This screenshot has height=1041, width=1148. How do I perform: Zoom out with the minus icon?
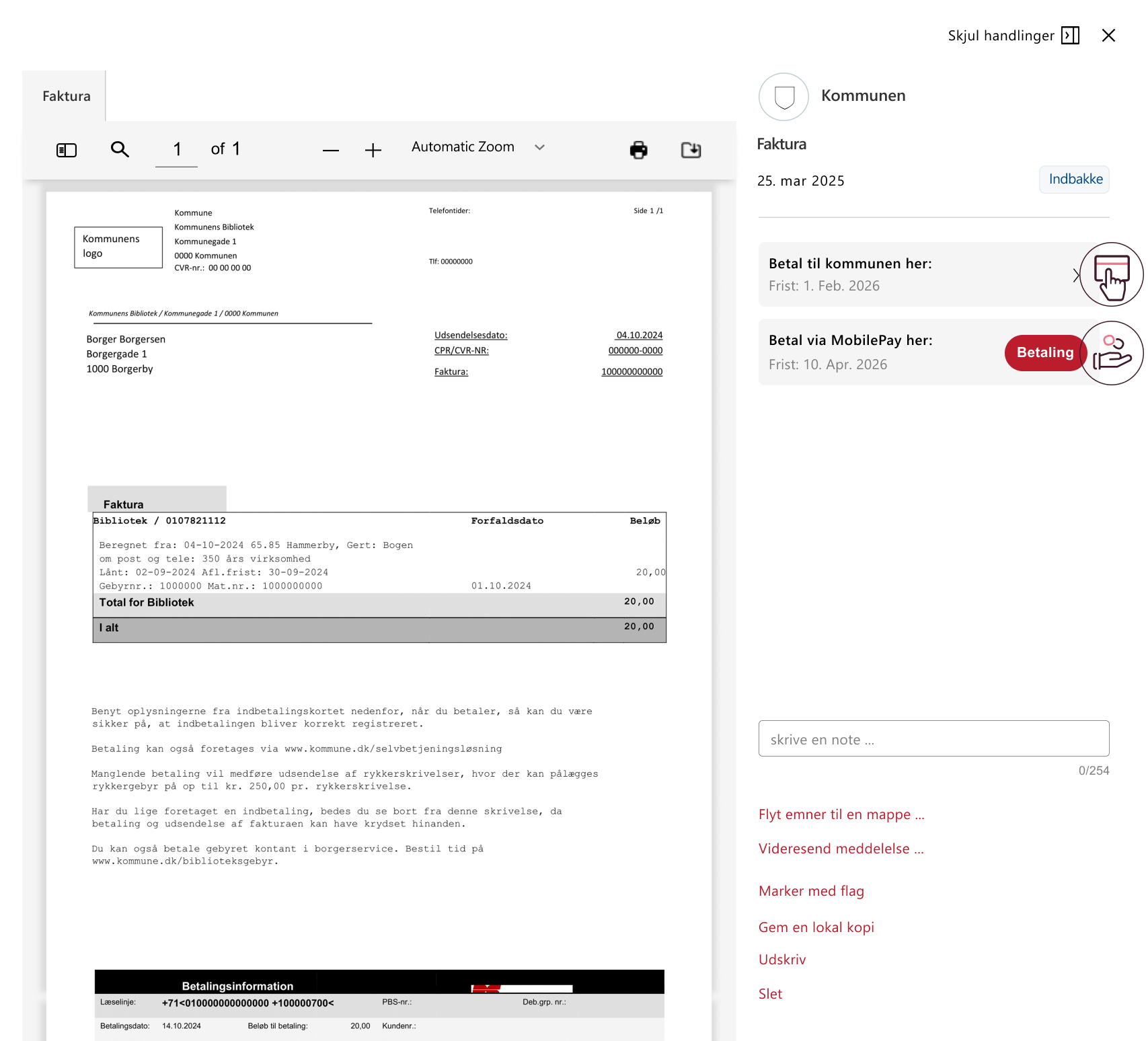330,151
